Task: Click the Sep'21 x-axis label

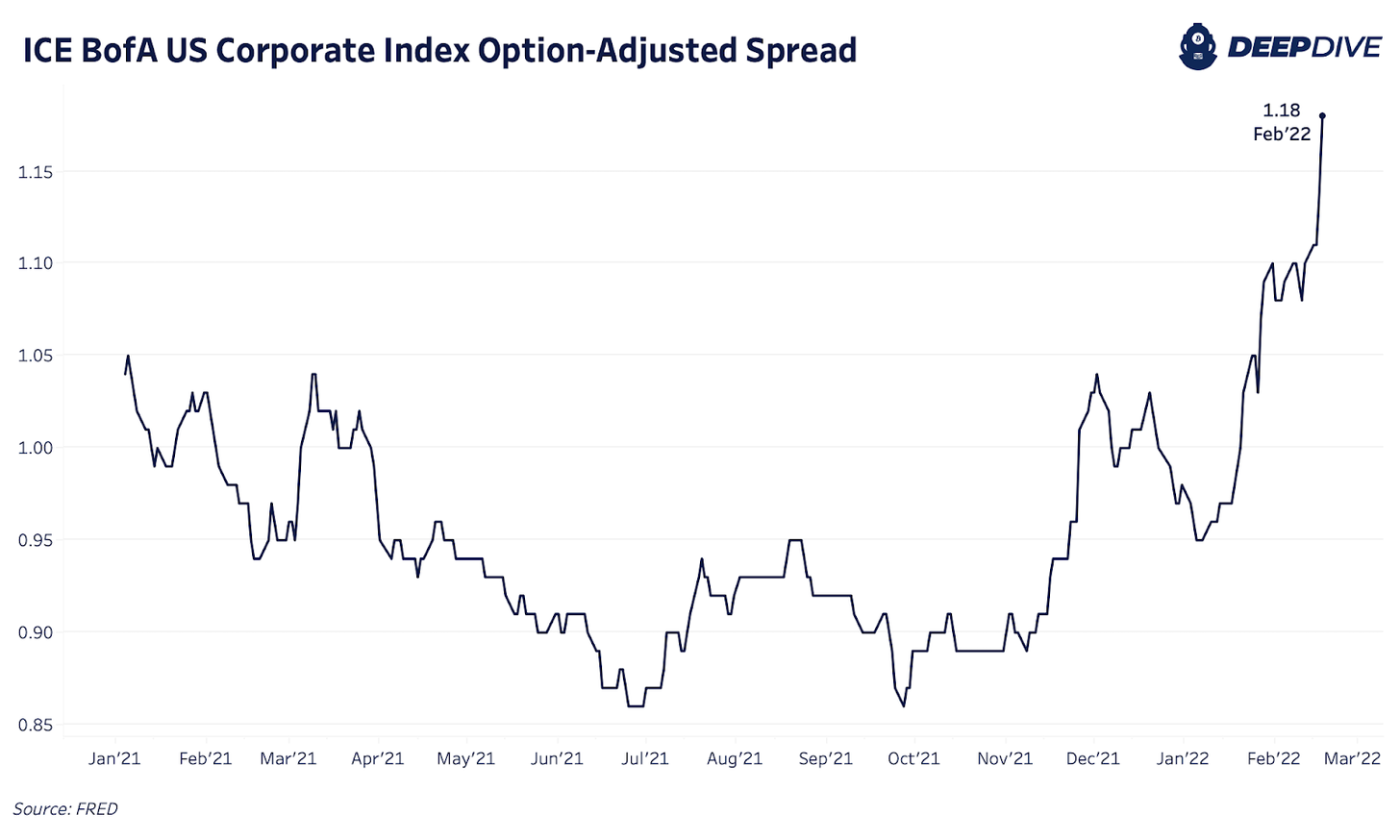Action: point(826,758)
